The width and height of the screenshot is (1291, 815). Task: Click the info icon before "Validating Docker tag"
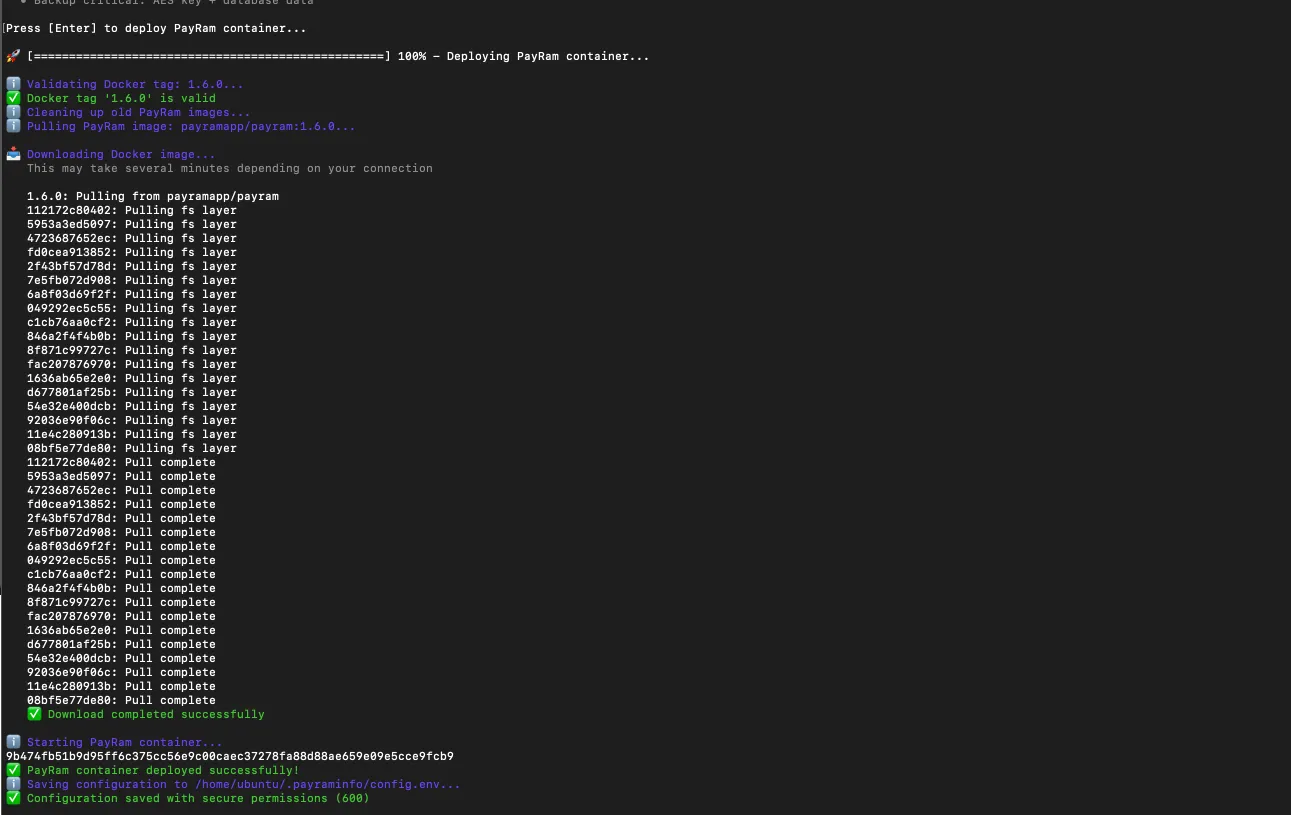click(13, 84)
